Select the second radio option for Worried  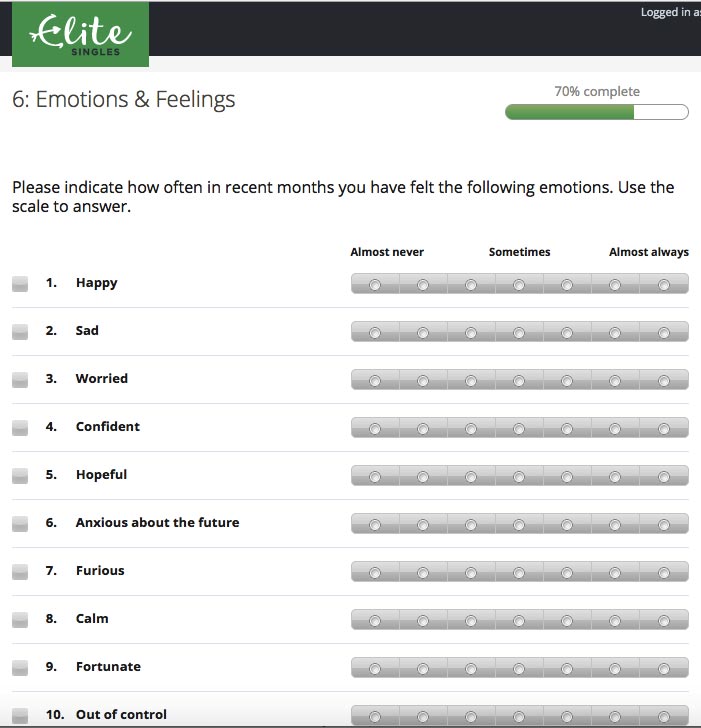(423, 381)
